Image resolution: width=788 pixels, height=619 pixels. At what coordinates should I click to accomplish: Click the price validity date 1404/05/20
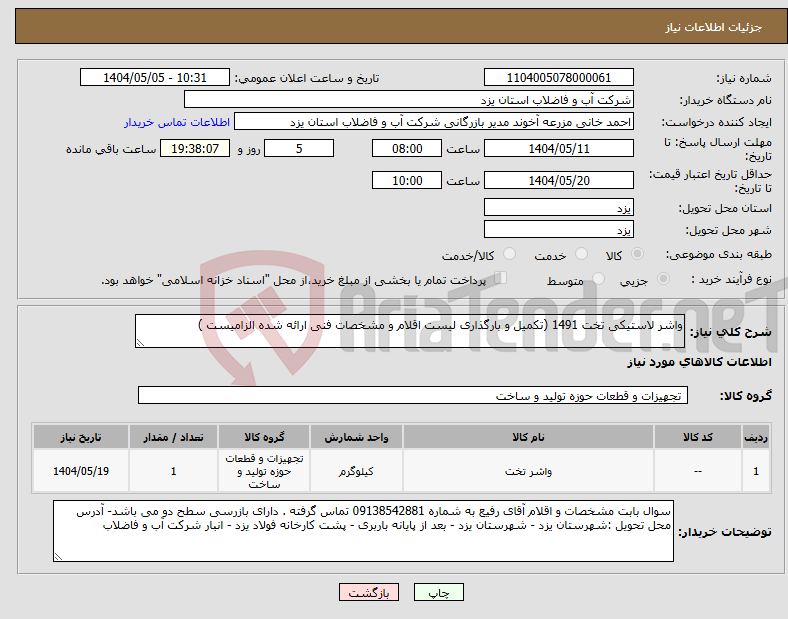[x=559, y=180]
